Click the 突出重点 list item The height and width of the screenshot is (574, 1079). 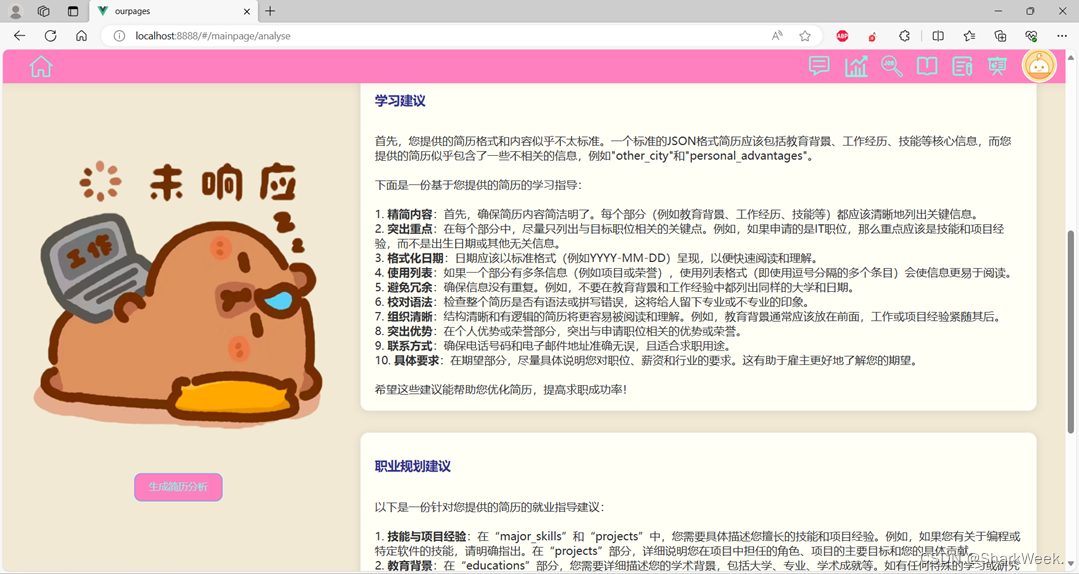[x=690, y=236]
